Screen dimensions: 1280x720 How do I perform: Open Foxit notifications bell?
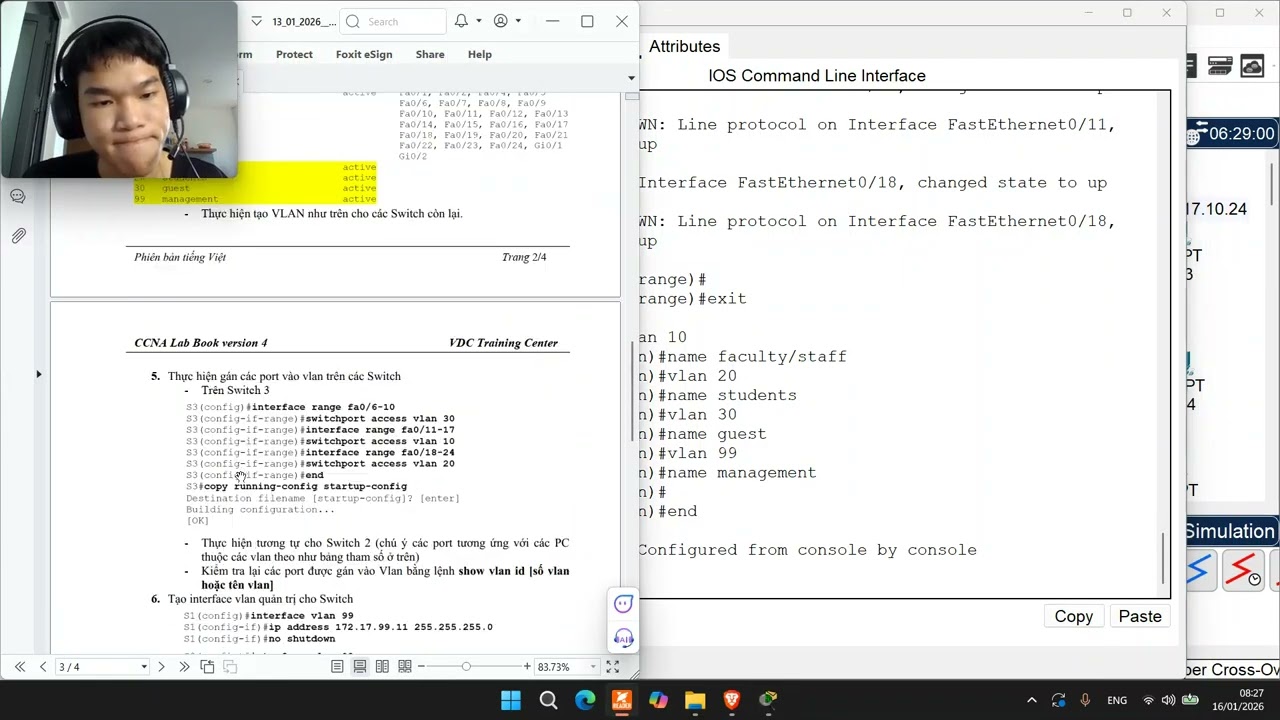coord(461,21)
